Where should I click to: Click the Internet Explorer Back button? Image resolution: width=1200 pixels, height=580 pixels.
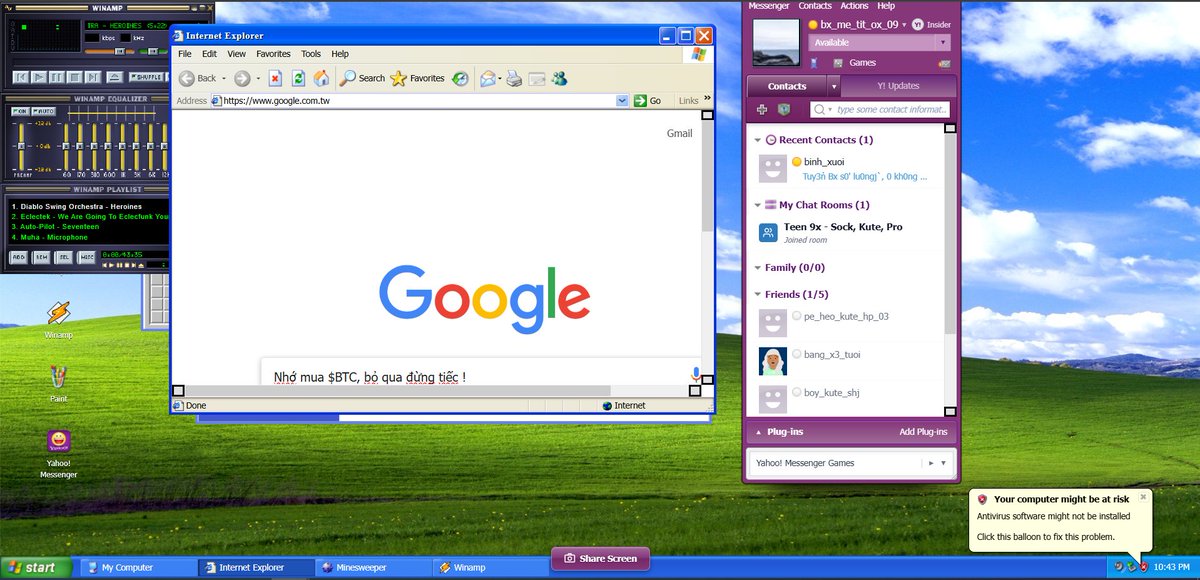(x=198, y=78)
